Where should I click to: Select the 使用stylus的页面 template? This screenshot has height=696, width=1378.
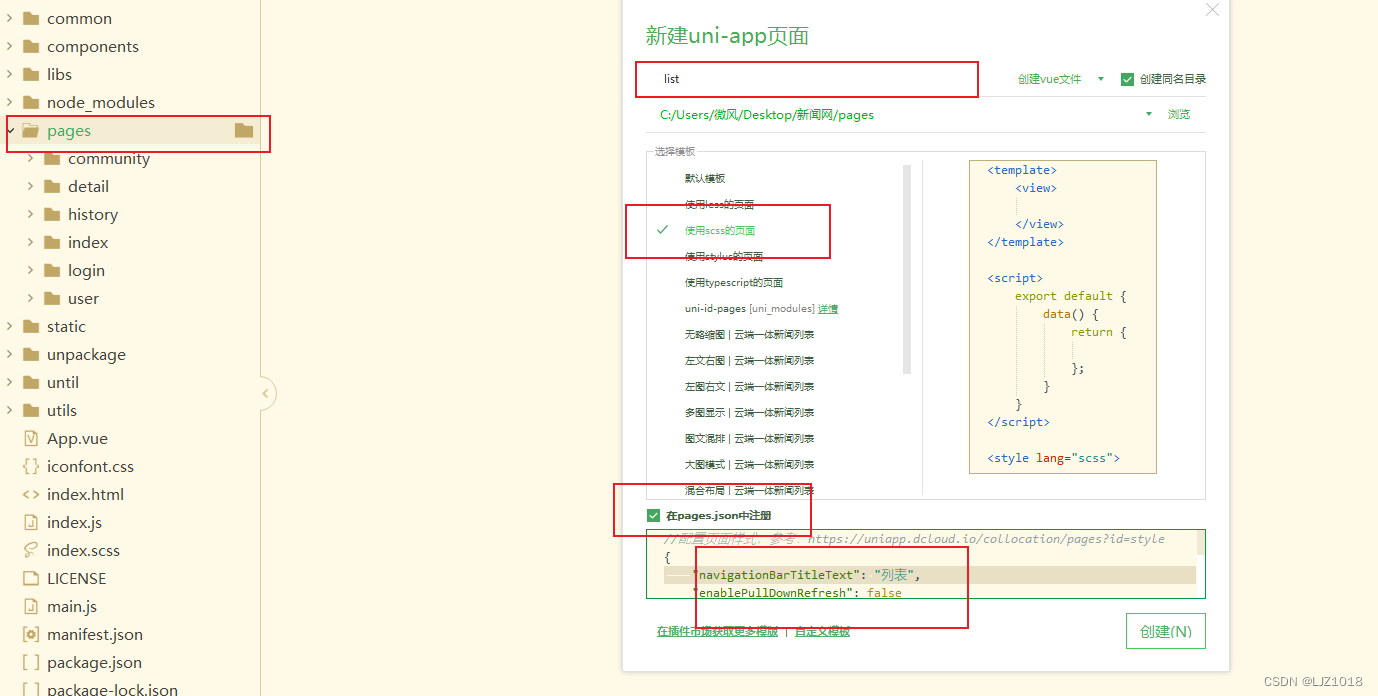[x=724, y=256]
